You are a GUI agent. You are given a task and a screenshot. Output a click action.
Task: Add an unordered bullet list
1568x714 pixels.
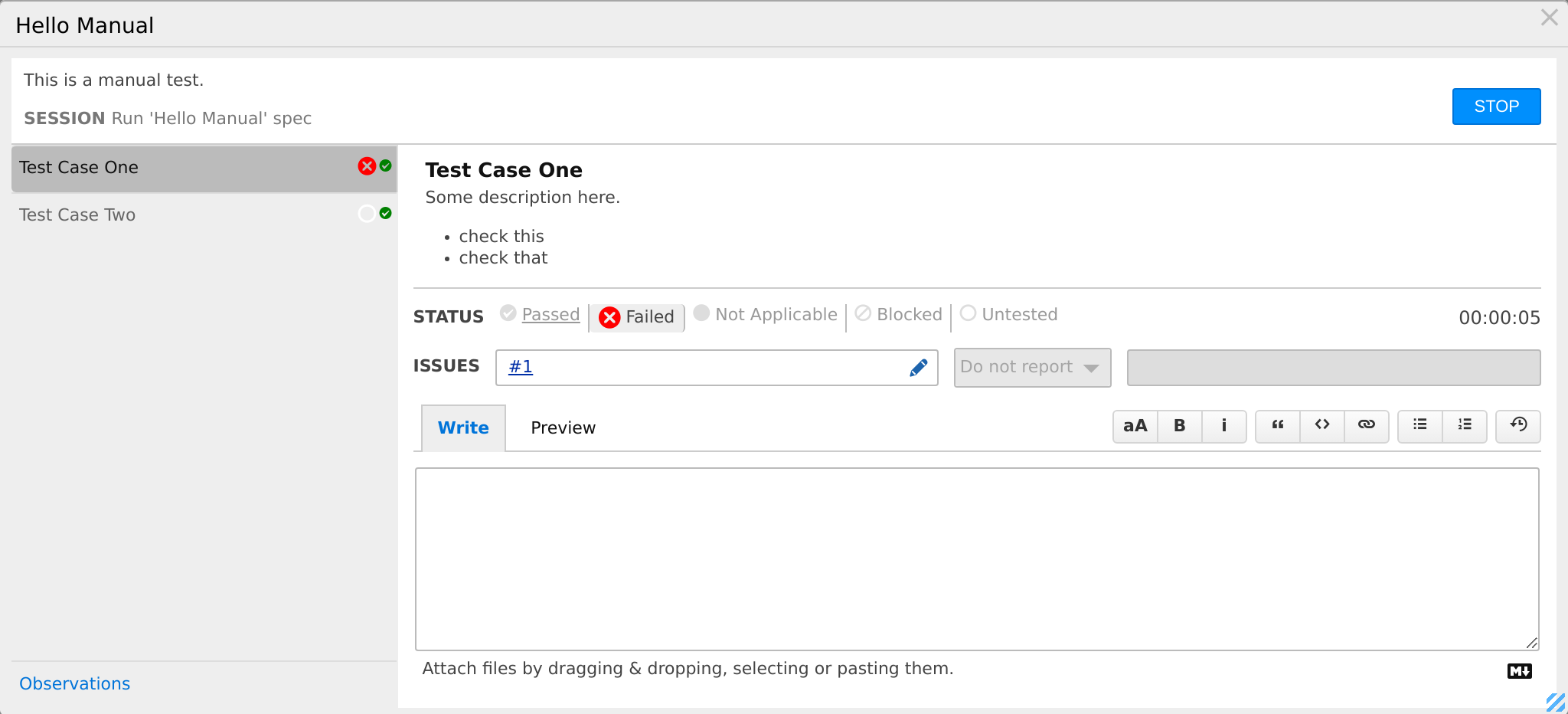(x=1420, y=426)
